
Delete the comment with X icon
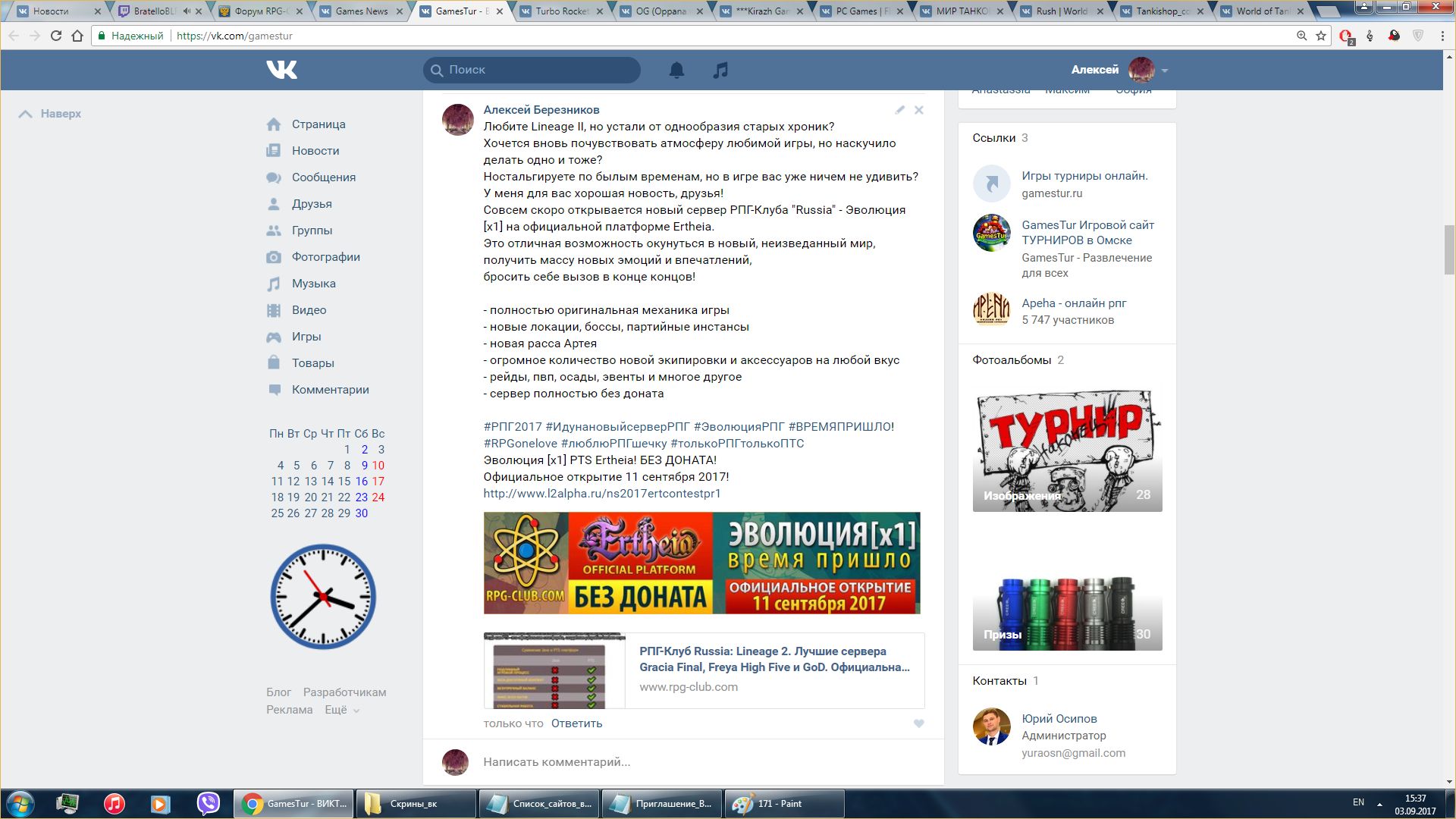pos(918,110)
